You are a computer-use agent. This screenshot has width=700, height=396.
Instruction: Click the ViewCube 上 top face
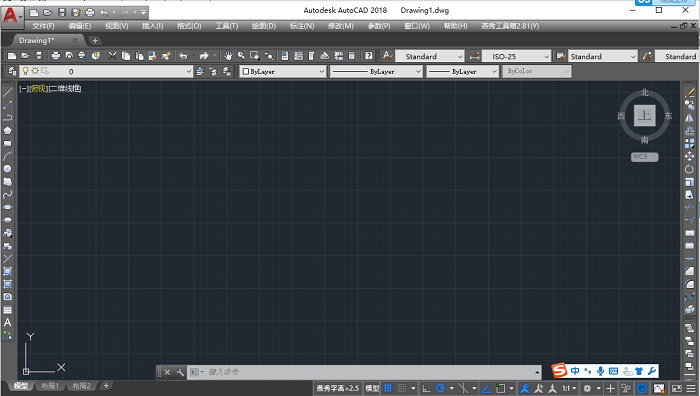[645, 116]
